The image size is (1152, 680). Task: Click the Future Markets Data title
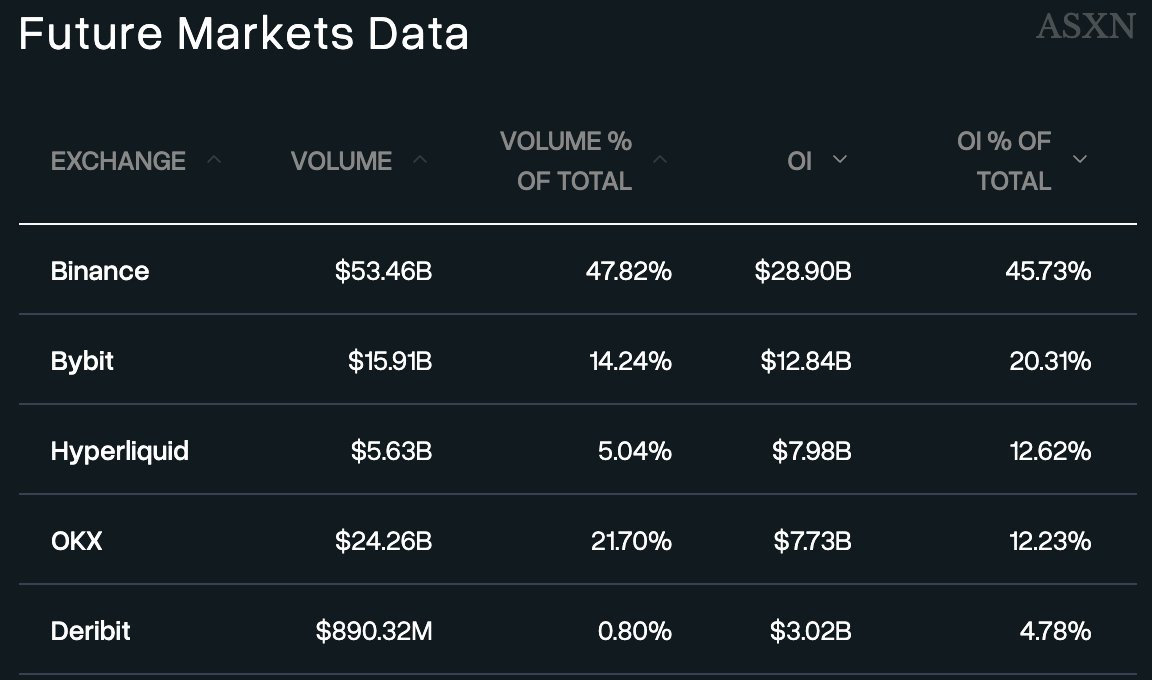[x=244, y=34]
